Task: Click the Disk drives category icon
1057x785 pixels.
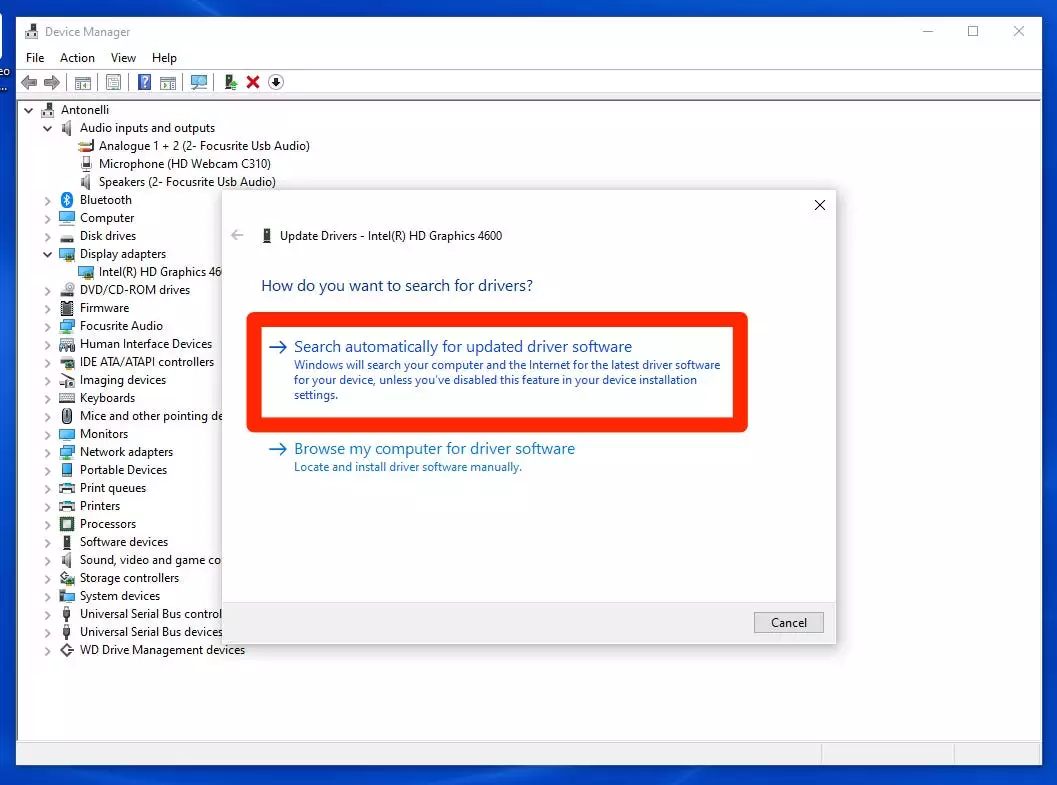Action: click(67, 237)
